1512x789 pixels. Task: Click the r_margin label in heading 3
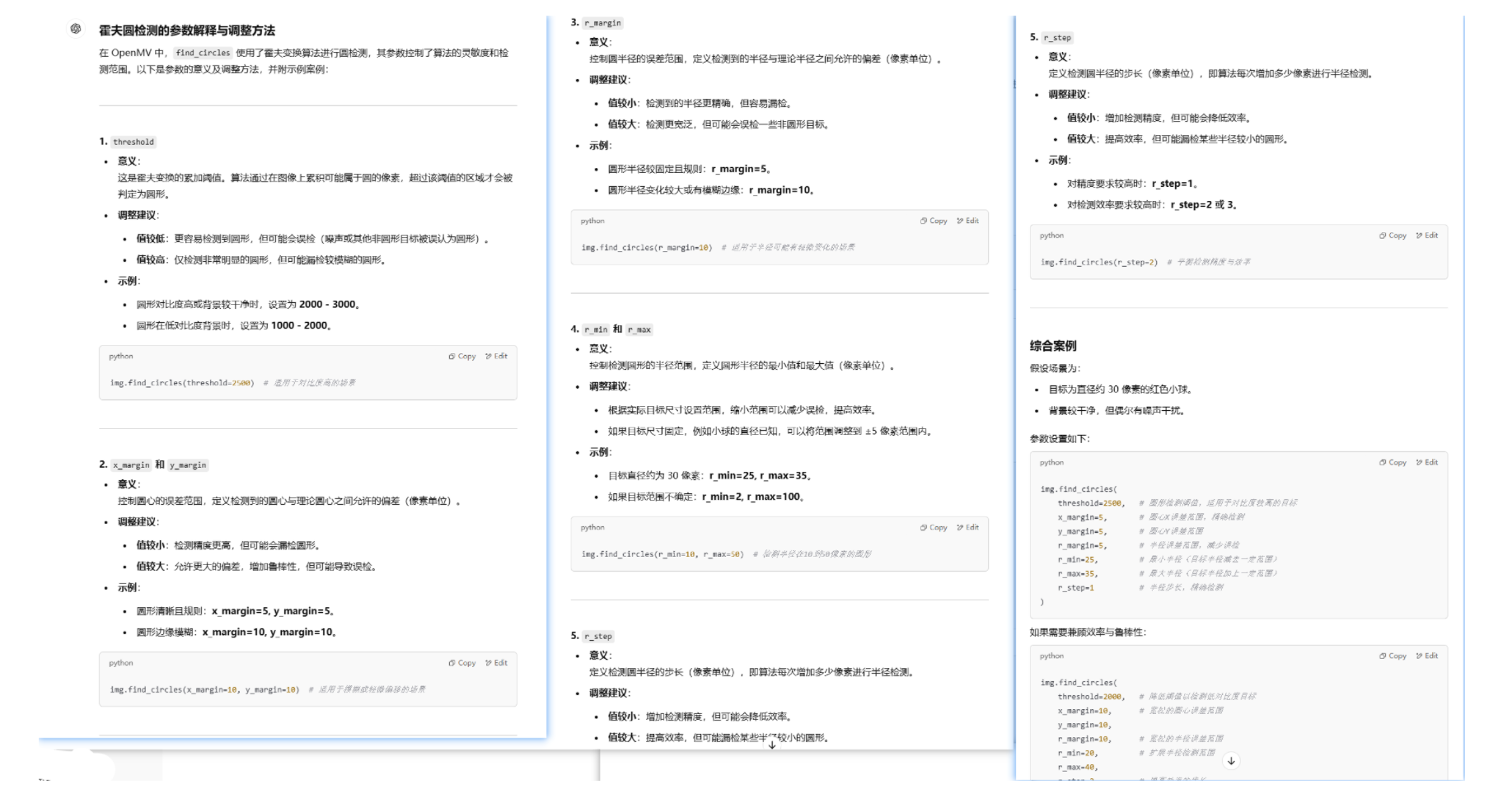coord(603,23)
